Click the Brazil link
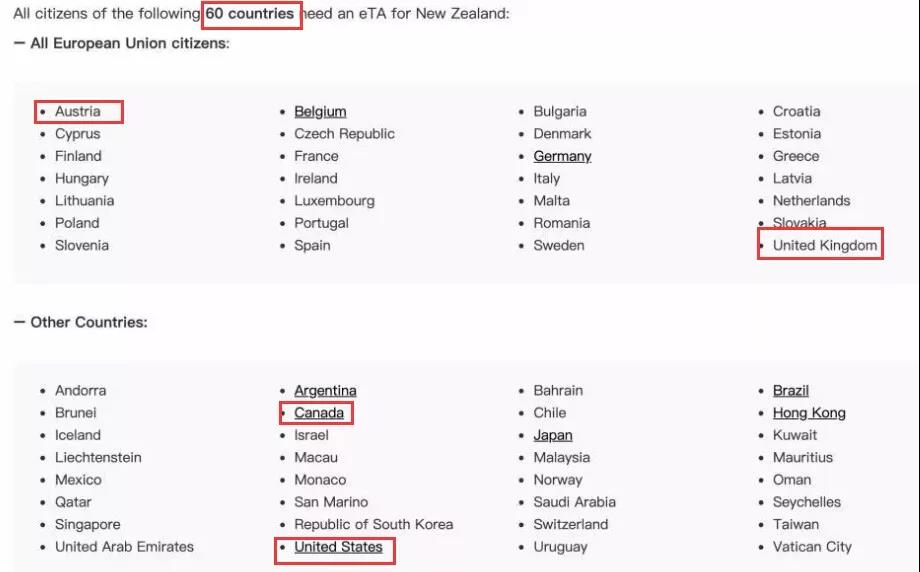The width and height of the screenshot is (920, 572). click(x=791, y=391)
